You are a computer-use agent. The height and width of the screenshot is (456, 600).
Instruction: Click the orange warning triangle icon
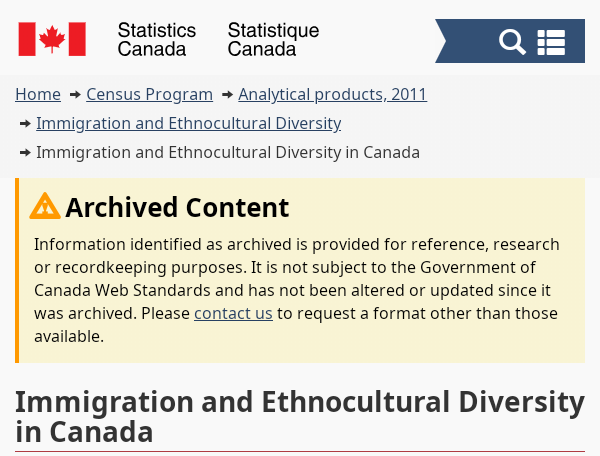(45, 206)
